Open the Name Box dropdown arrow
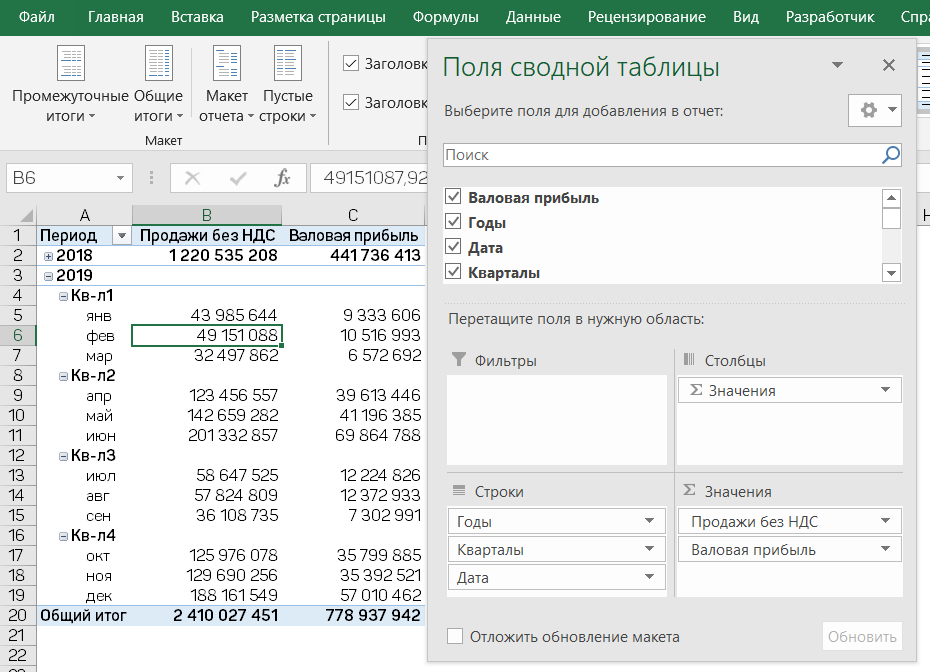The image size is (930, 672). [x=120, y=178]
